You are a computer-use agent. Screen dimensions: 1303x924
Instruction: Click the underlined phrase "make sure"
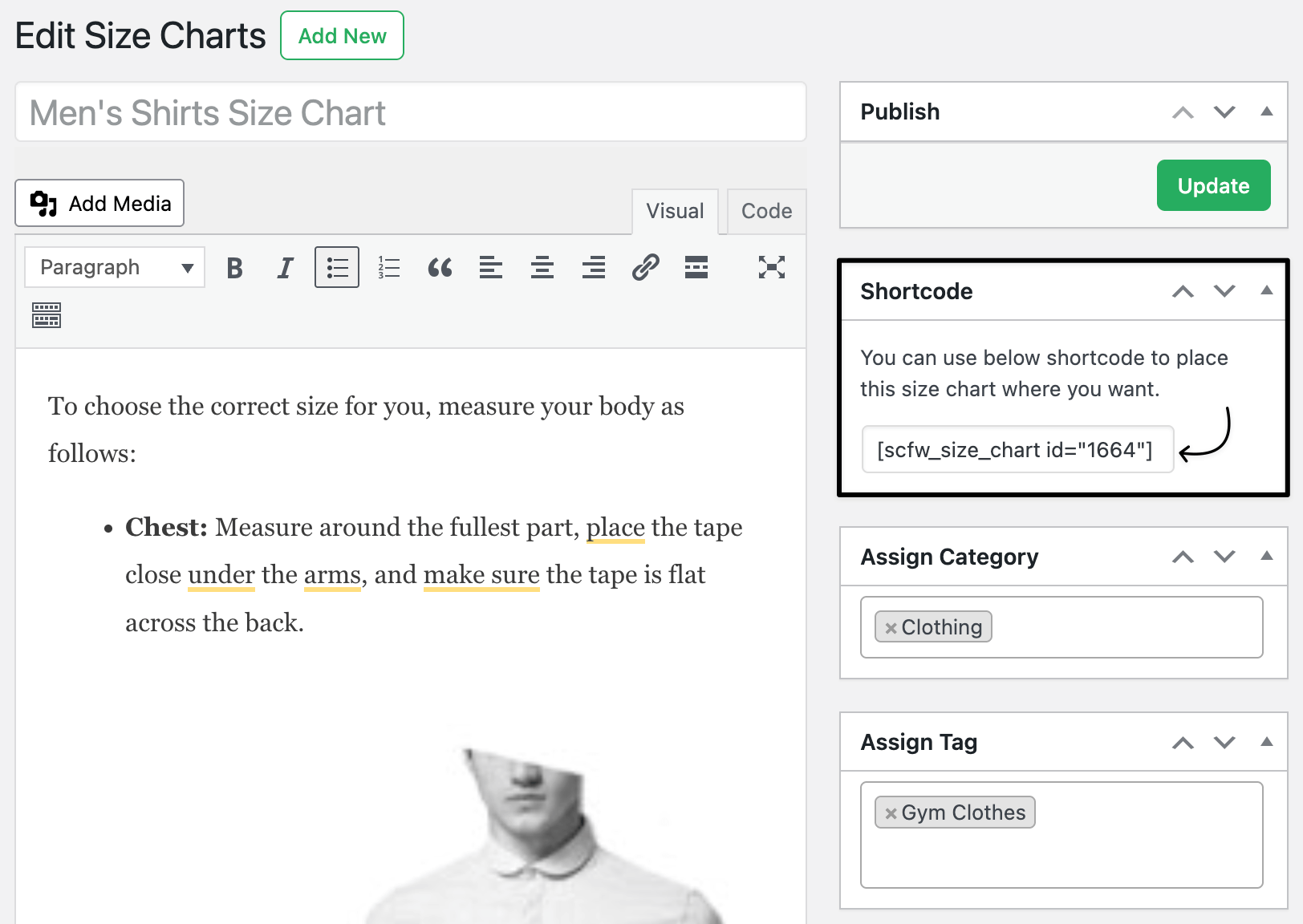[481, 575]
